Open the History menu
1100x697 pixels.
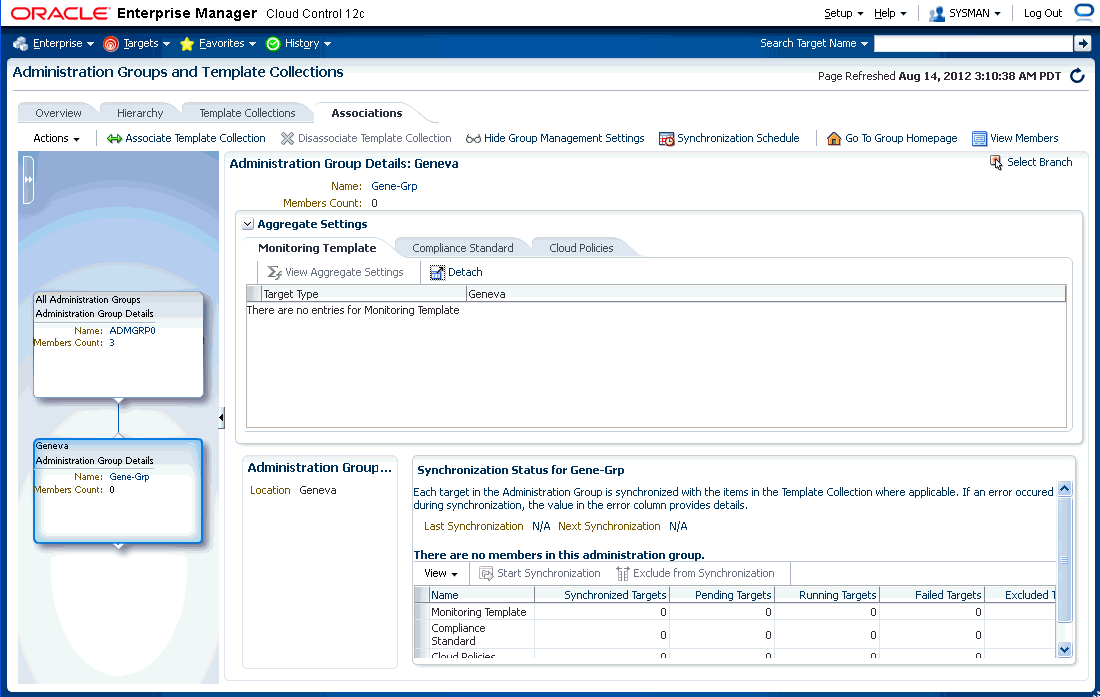coord(307,43)
